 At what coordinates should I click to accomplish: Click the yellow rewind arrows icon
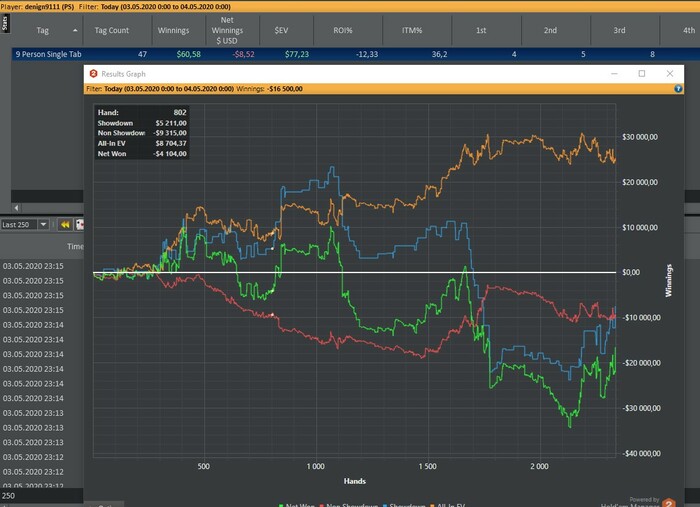tap(65, 224)
